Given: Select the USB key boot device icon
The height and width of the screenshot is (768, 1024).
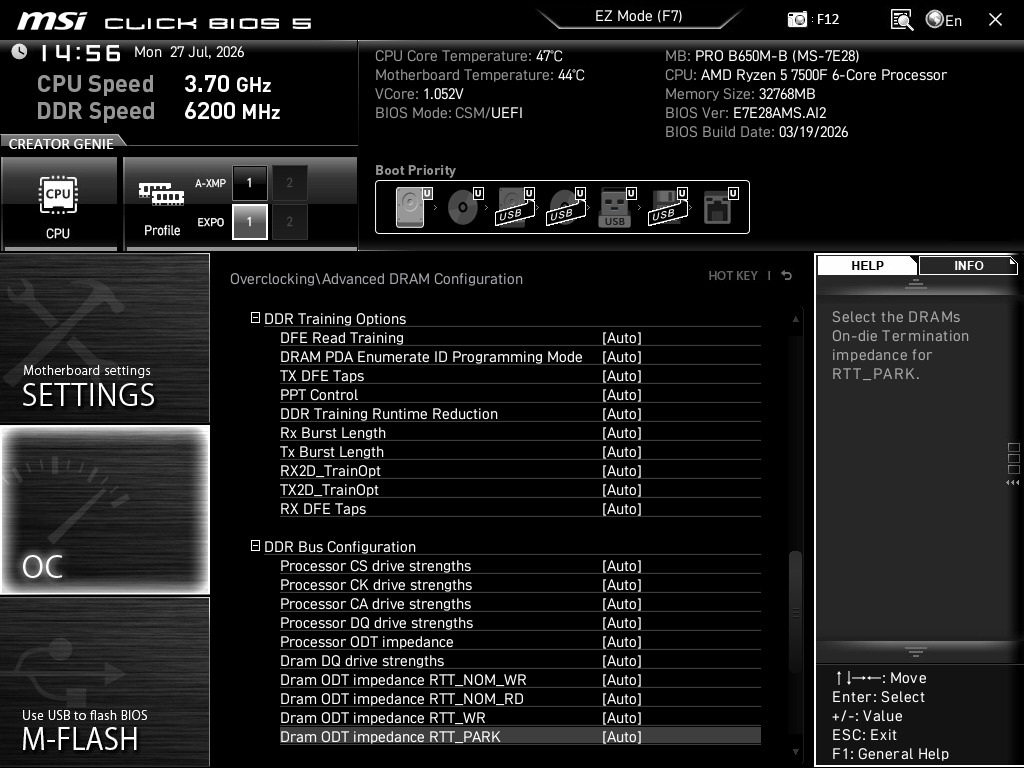Looking at the screenshot, I should click(616, 207).
